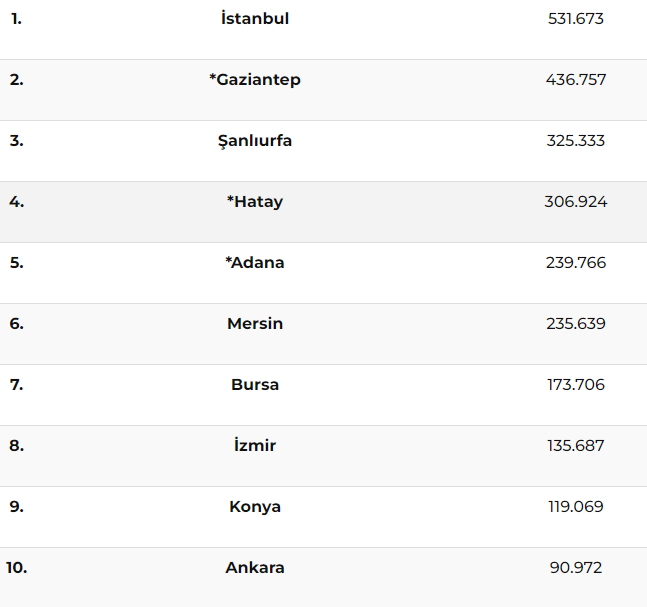Select the value 173.706
This screenshot has width=647, height=607.
point(576,385)
